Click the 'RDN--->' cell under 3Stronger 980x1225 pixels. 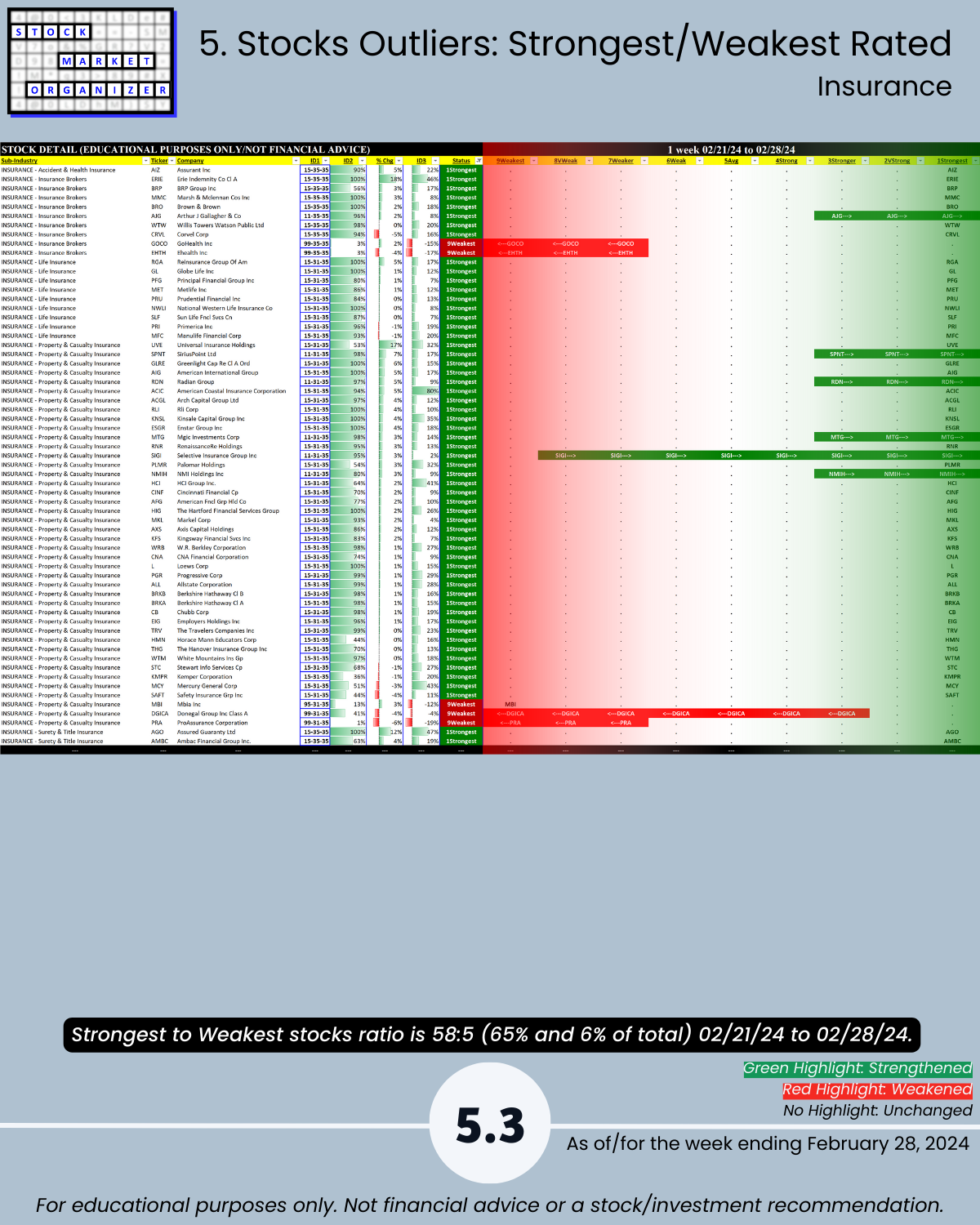pos(842,381)
